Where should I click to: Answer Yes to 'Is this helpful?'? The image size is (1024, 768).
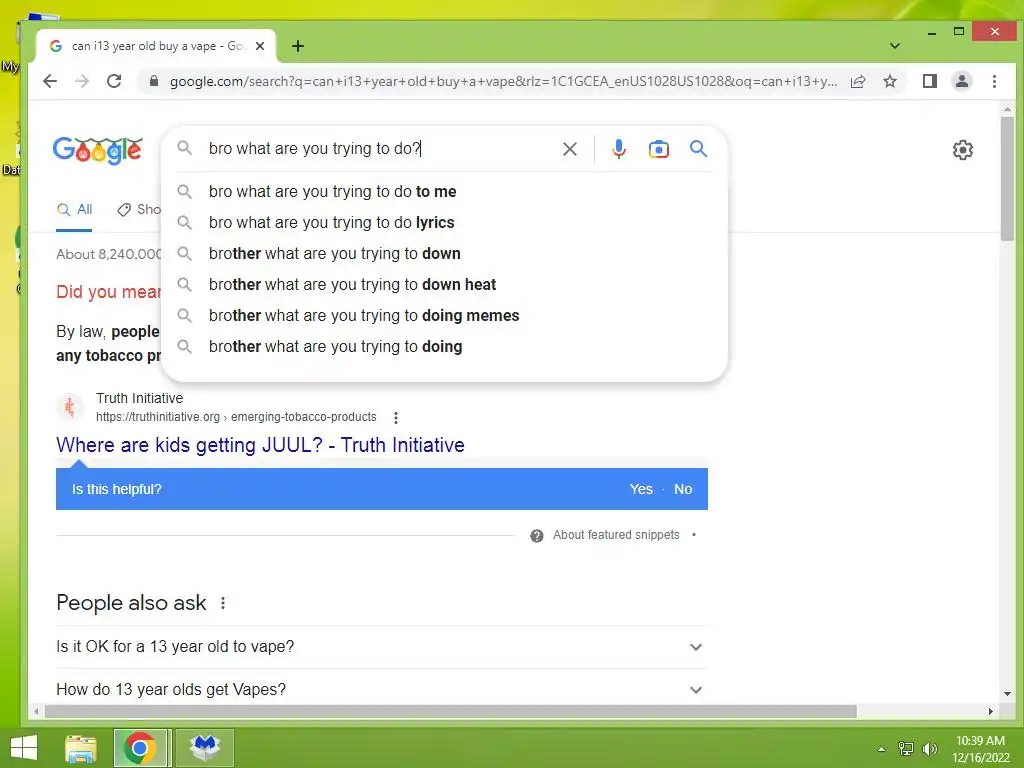tap(641, 489)
